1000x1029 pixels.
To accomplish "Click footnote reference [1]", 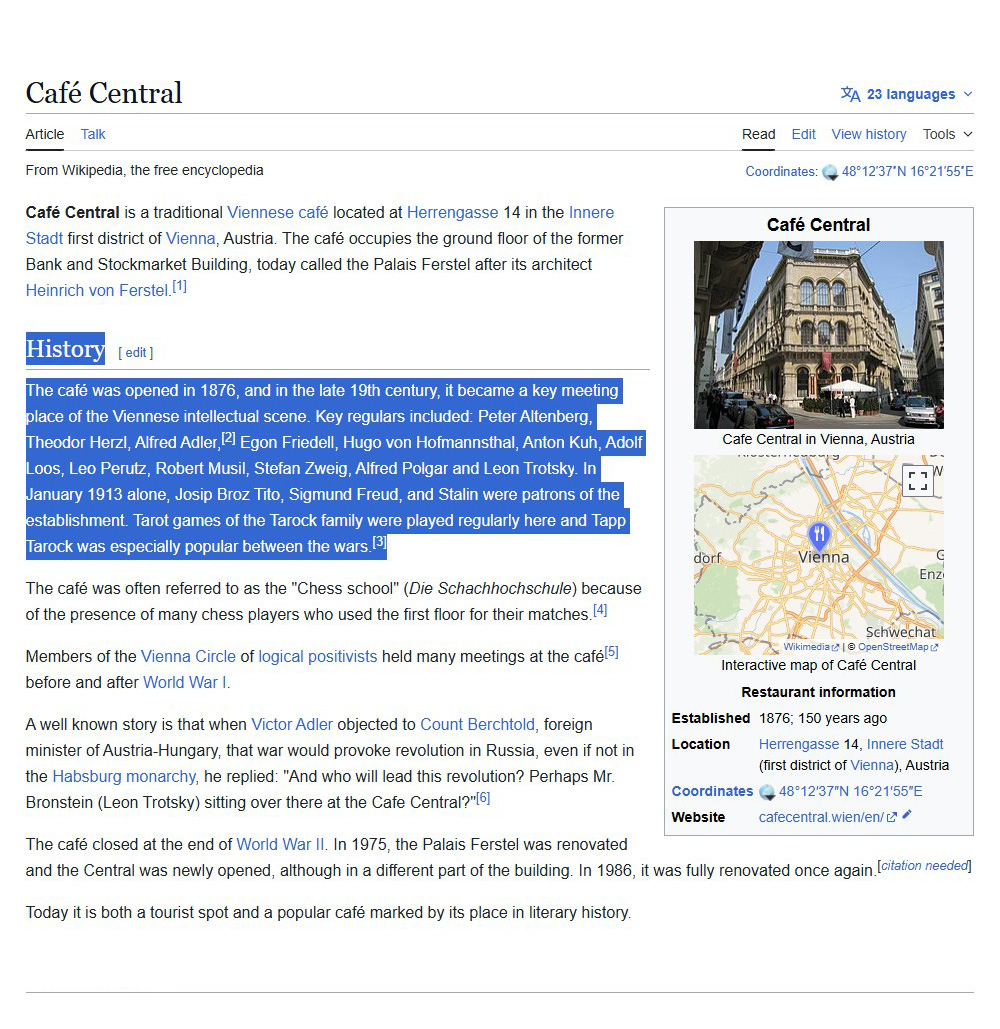I will click(x=180, y=286).
